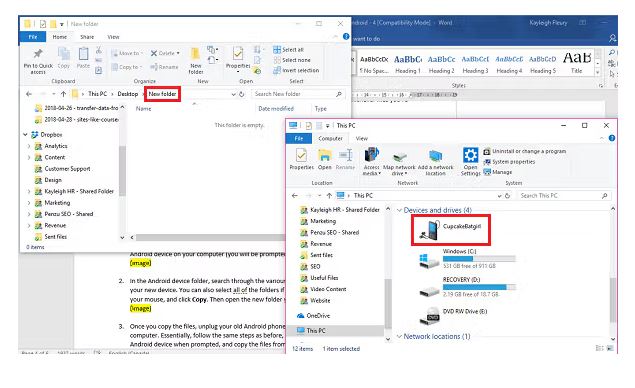Click Select all in the Select group
The image size is (635, 388).
pos(288,49)
